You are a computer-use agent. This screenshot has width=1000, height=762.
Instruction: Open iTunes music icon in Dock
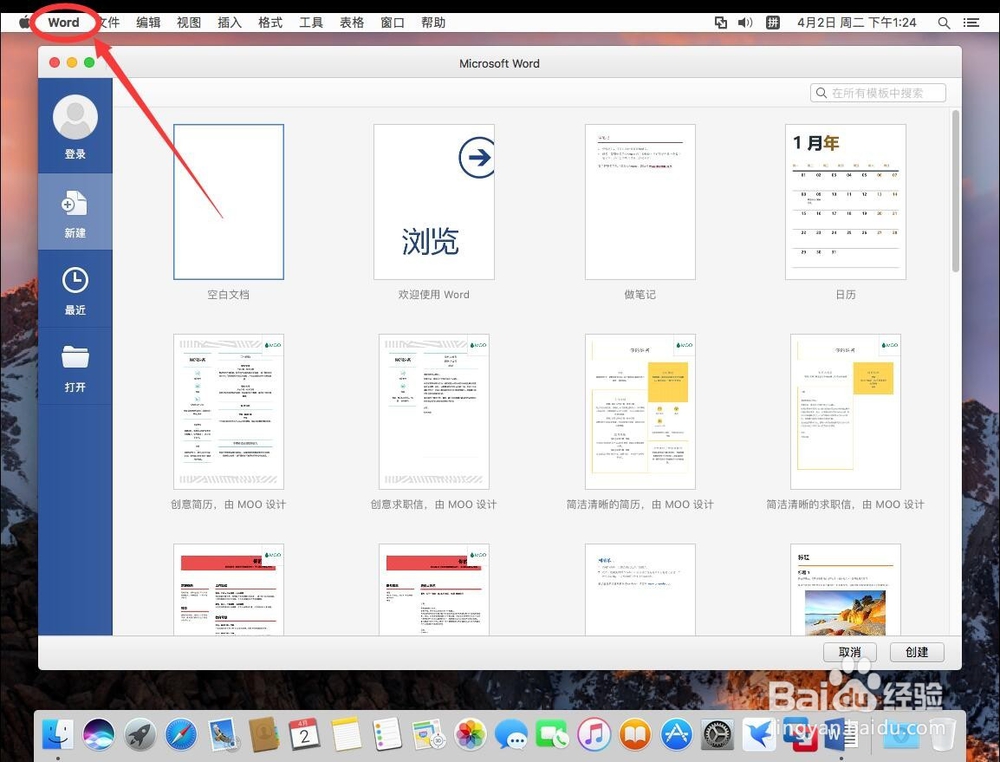click(x=594, y=735)
